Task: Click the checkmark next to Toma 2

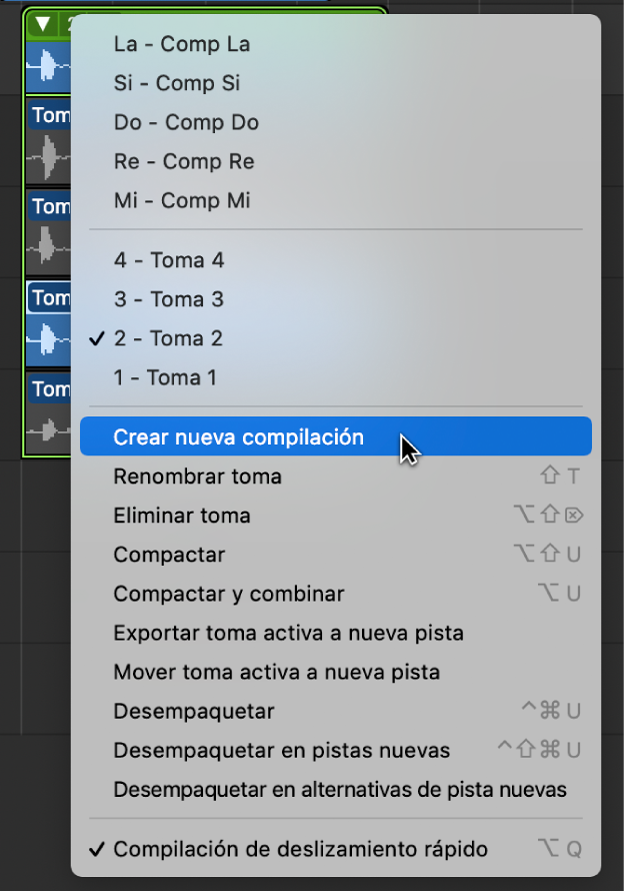Action: (x=96, y=338)
